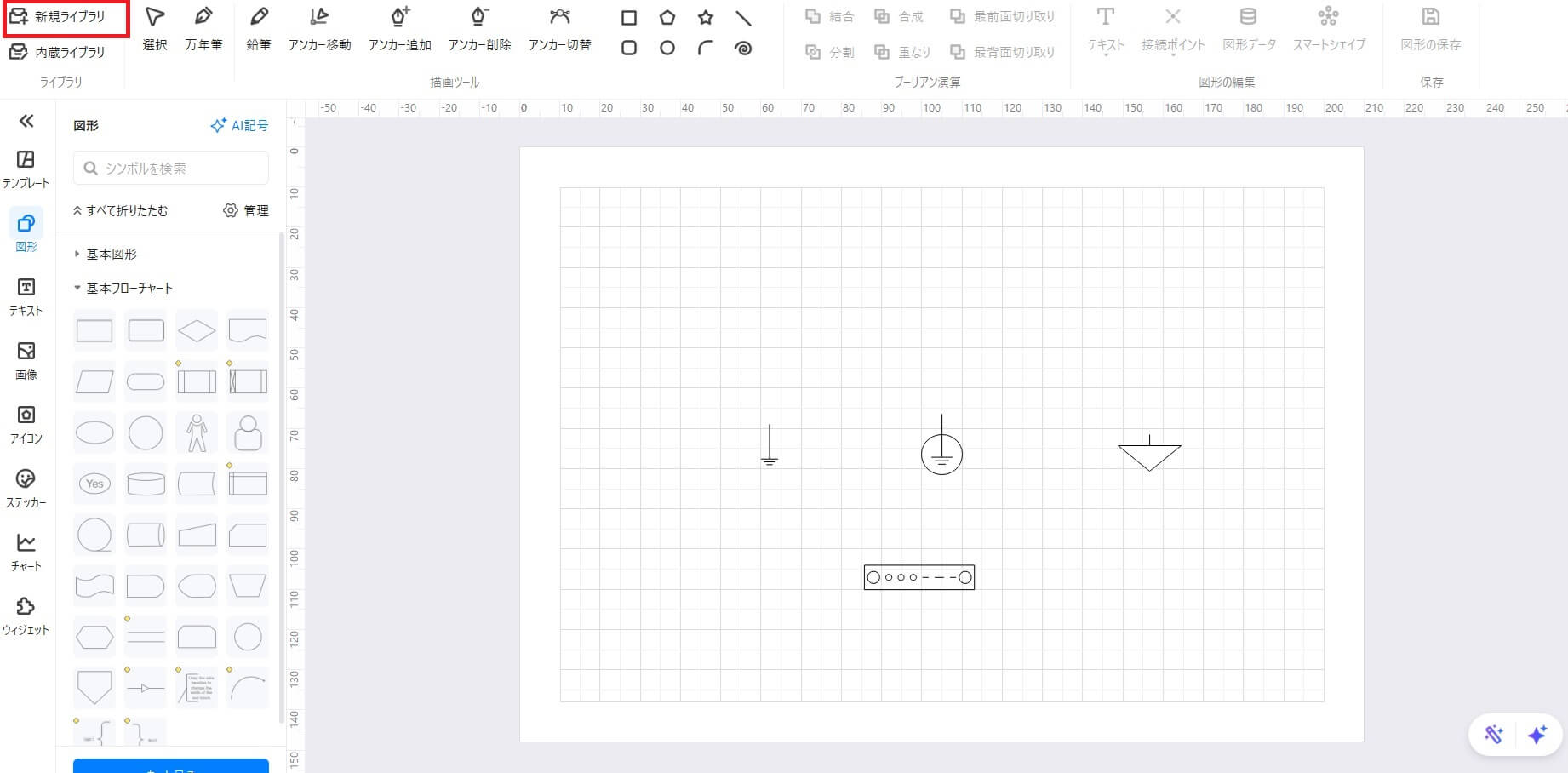The image size is (1568, 773).
Task: Open the アイコン sidebar tab
Action: click(x=26, y=425)
